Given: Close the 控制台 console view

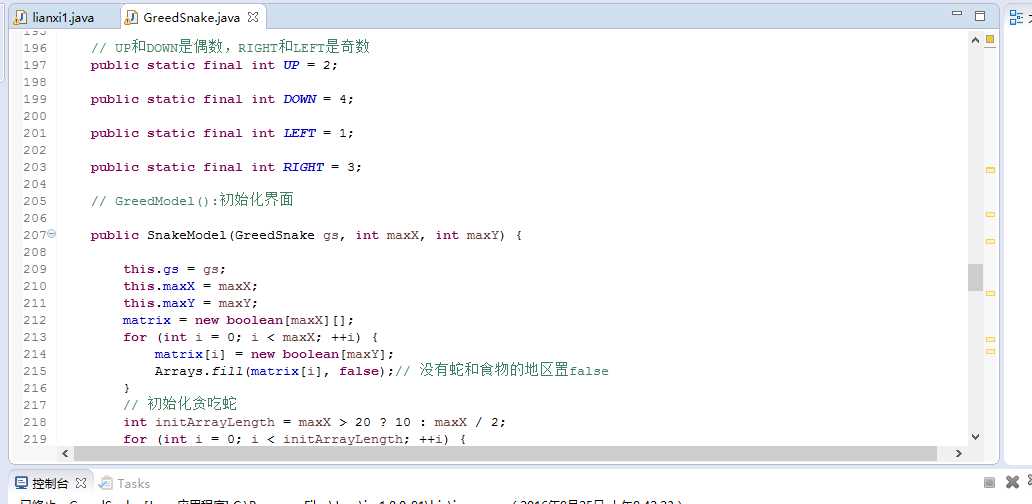Looking at the screenshot, I should coord(81,483).
